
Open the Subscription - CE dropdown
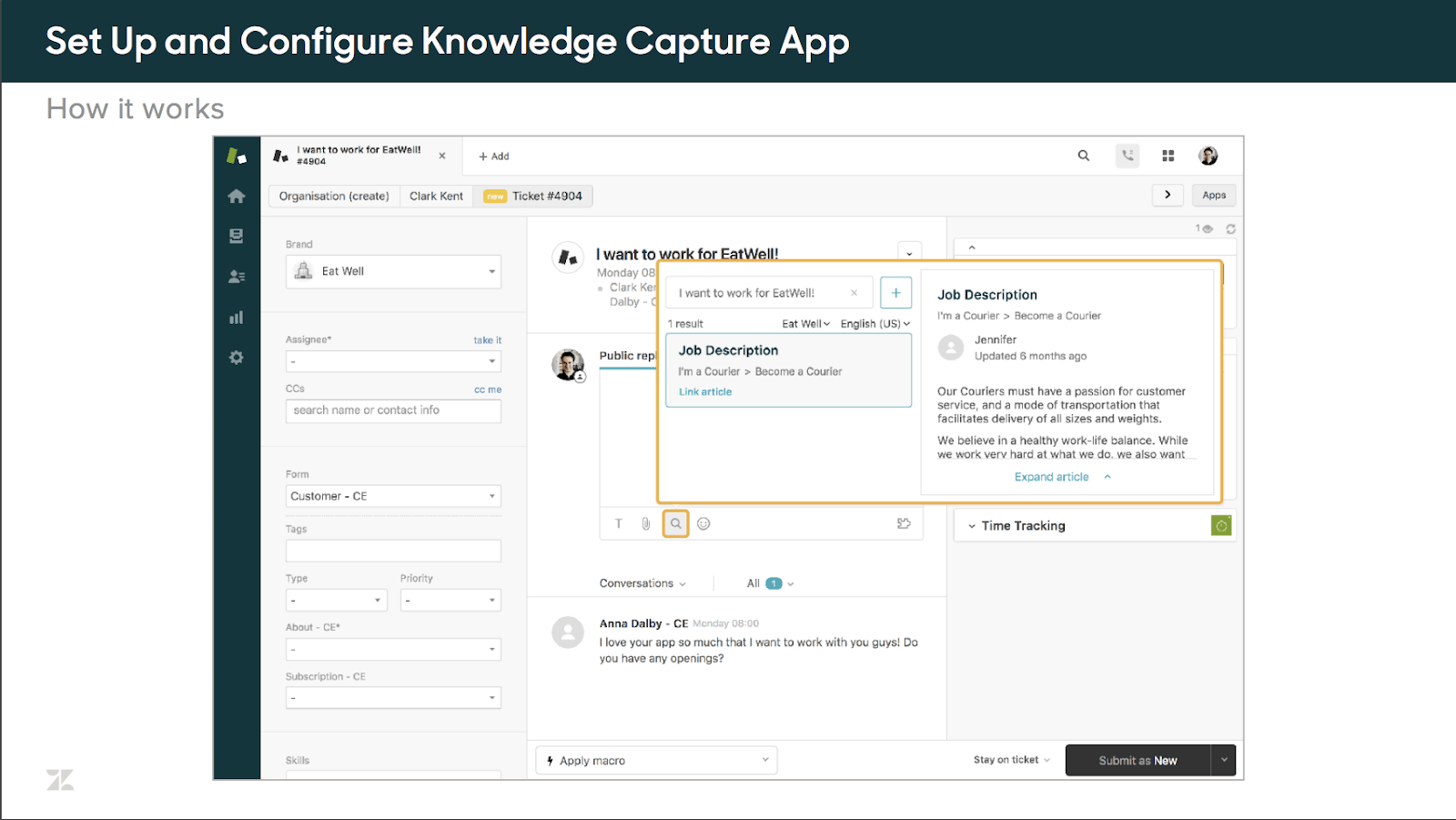[393, 698]
